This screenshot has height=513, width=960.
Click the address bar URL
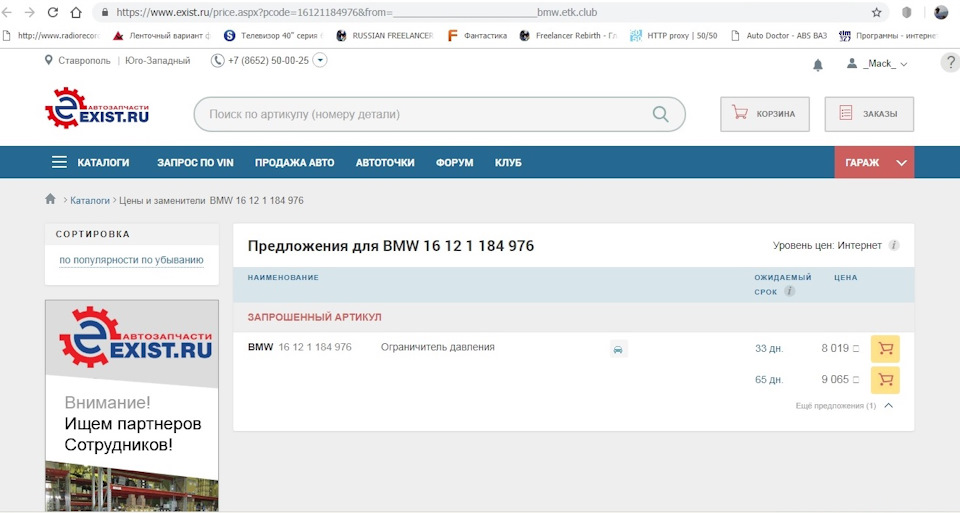click(356, 12)
